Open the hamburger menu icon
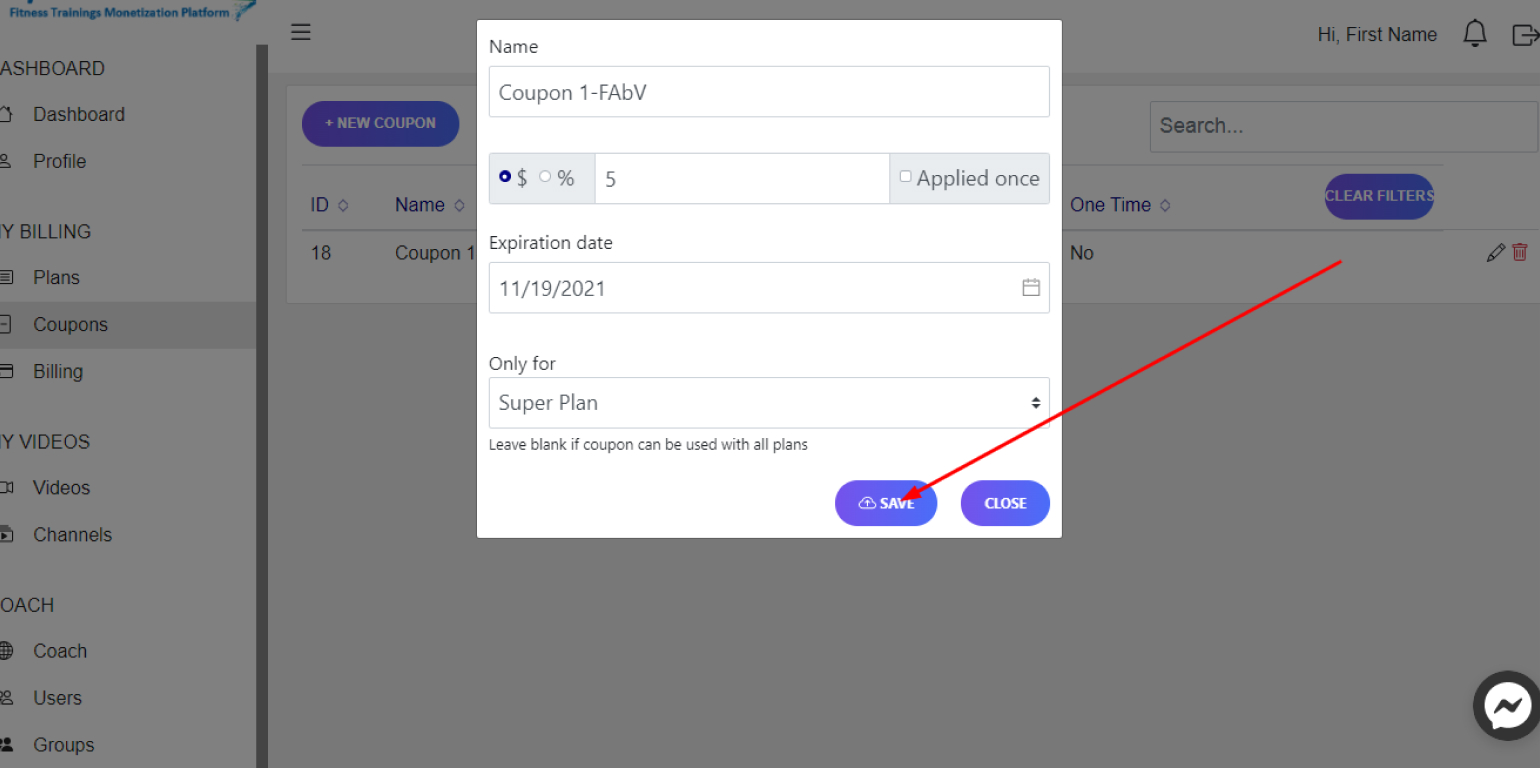This screenshot has width=1540, height=768. click(x=301, y=32)
